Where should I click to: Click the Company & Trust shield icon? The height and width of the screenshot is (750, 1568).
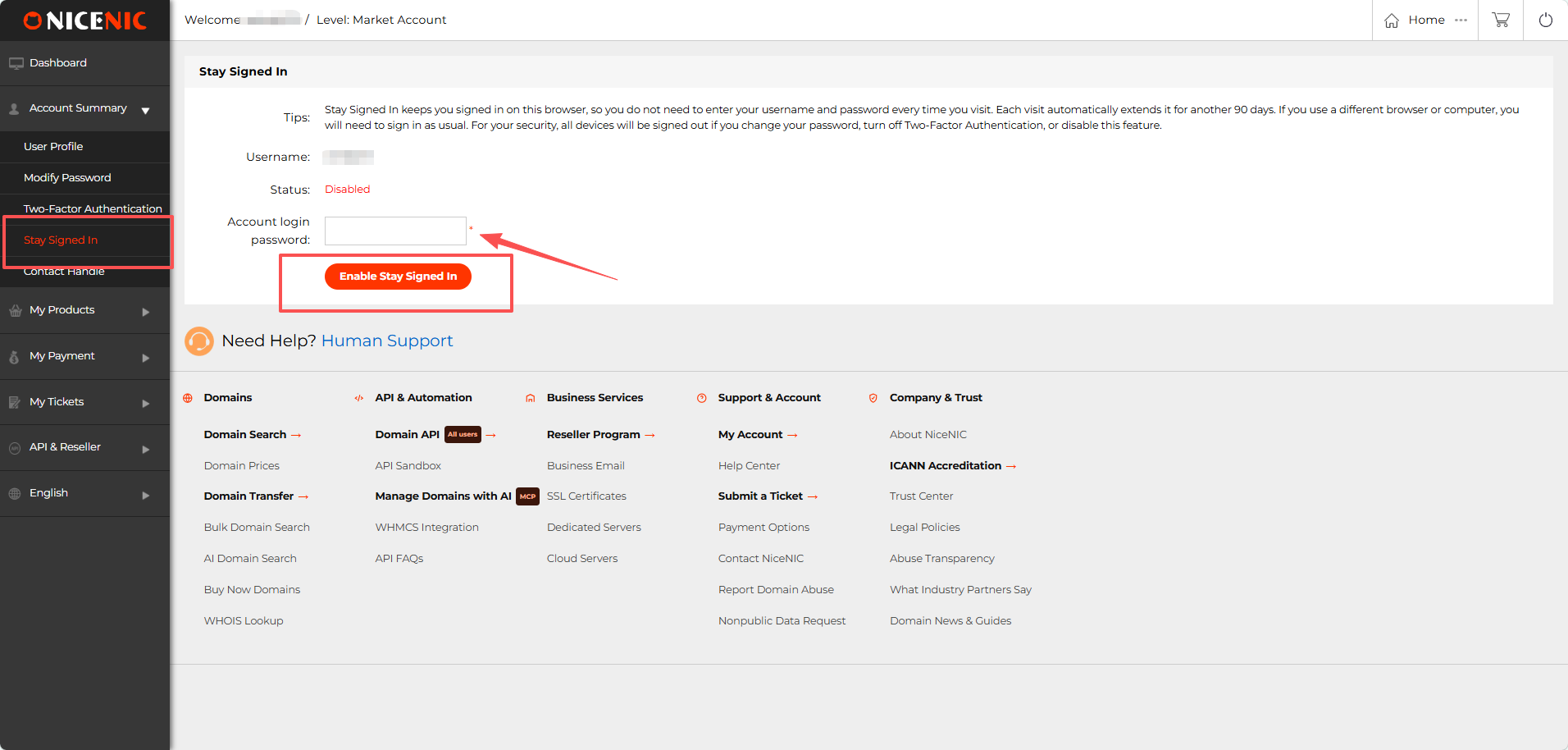click(x=873, y=398)
